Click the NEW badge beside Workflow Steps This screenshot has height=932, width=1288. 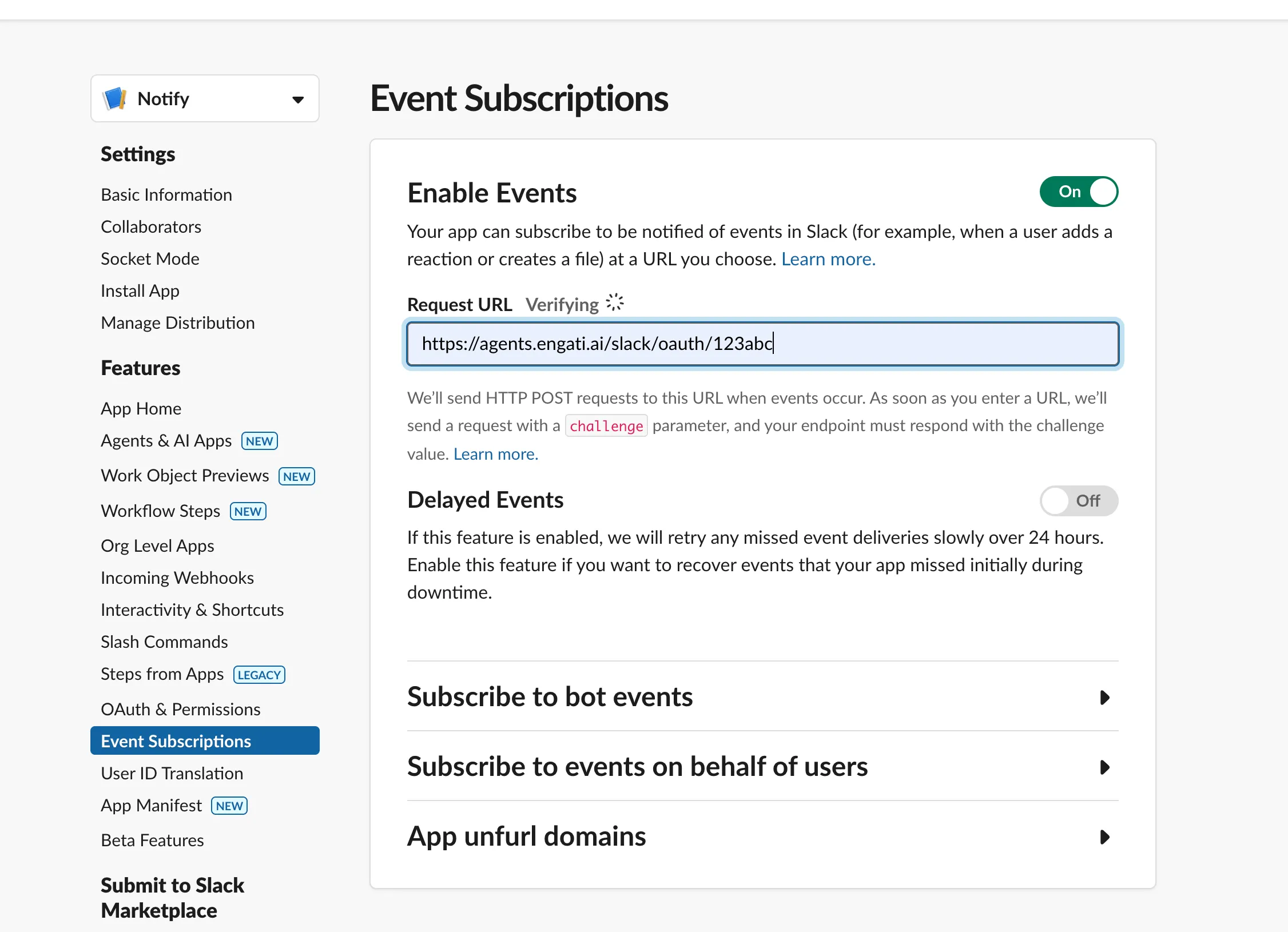248,511
